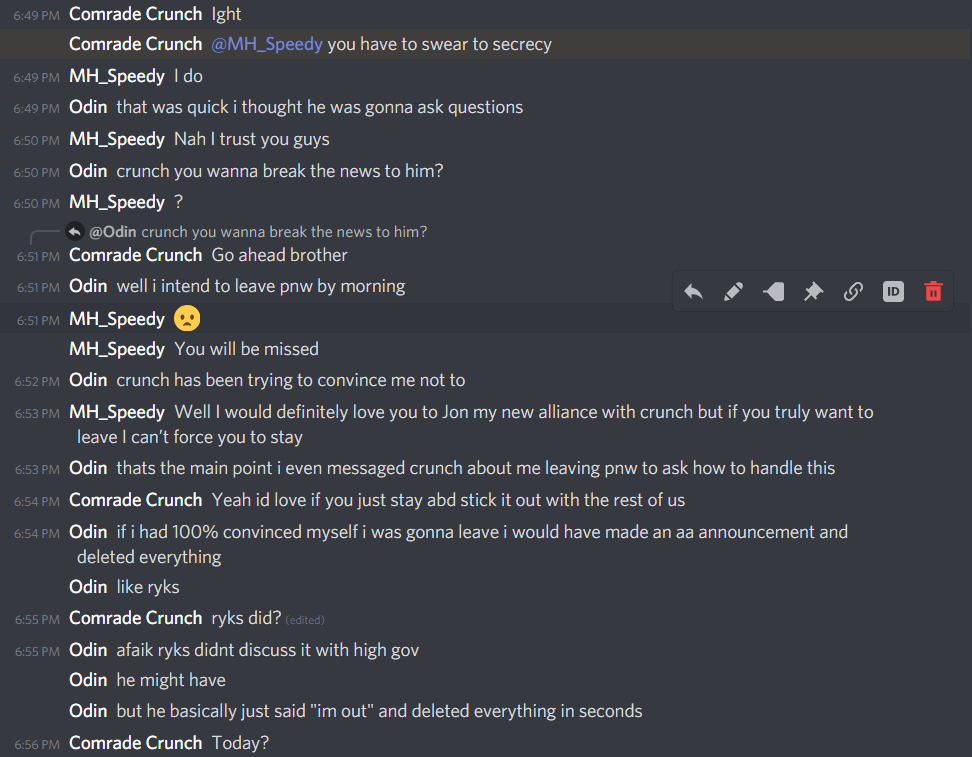
Task: Click the 6:56 PM timestamp
Action: pyautogui.click(x=37, y=744)
